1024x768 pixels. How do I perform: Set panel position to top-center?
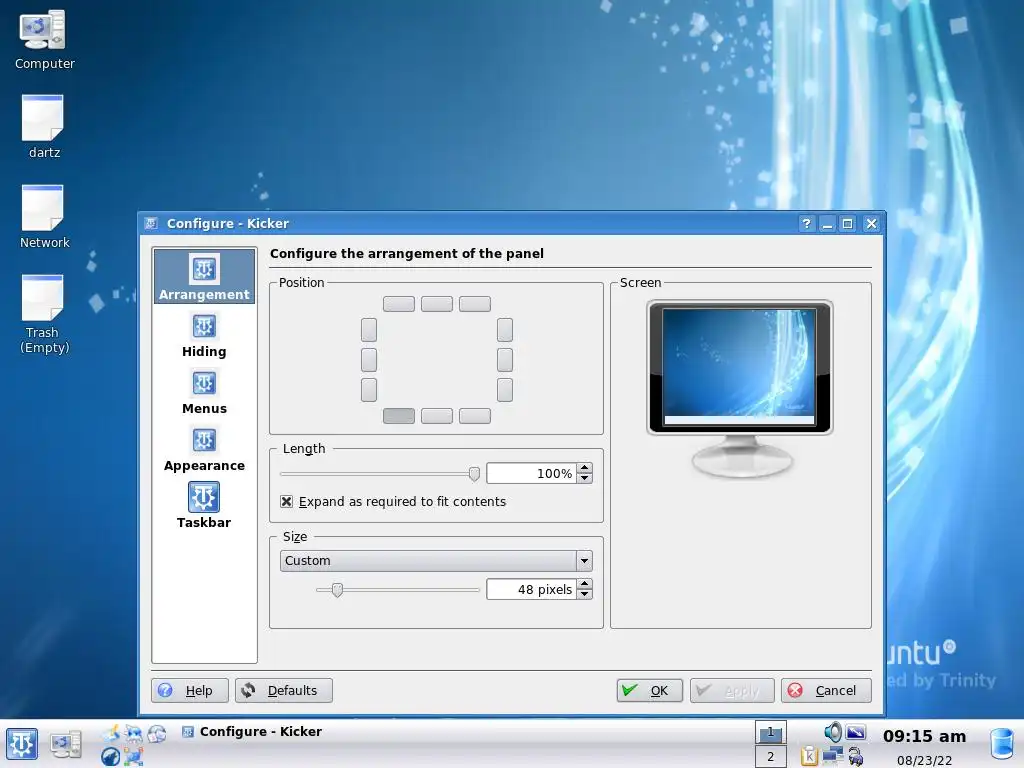pyautogui.click(x=437, y=304)
